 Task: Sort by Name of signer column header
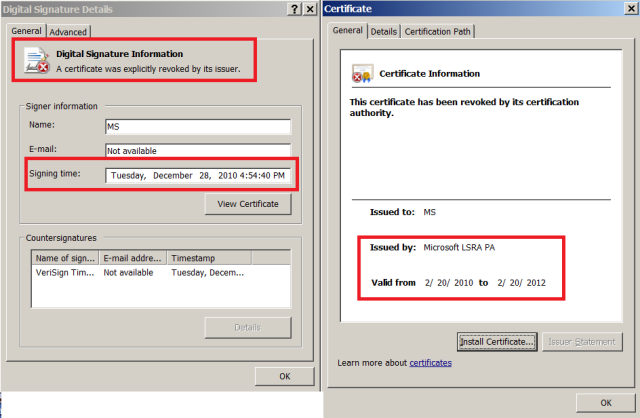(x=65, y=257)
